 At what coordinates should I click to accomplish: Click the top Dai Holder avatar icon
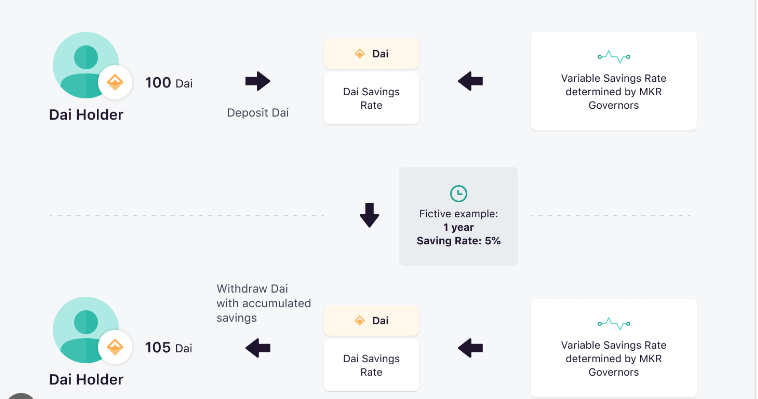[86, 65]
